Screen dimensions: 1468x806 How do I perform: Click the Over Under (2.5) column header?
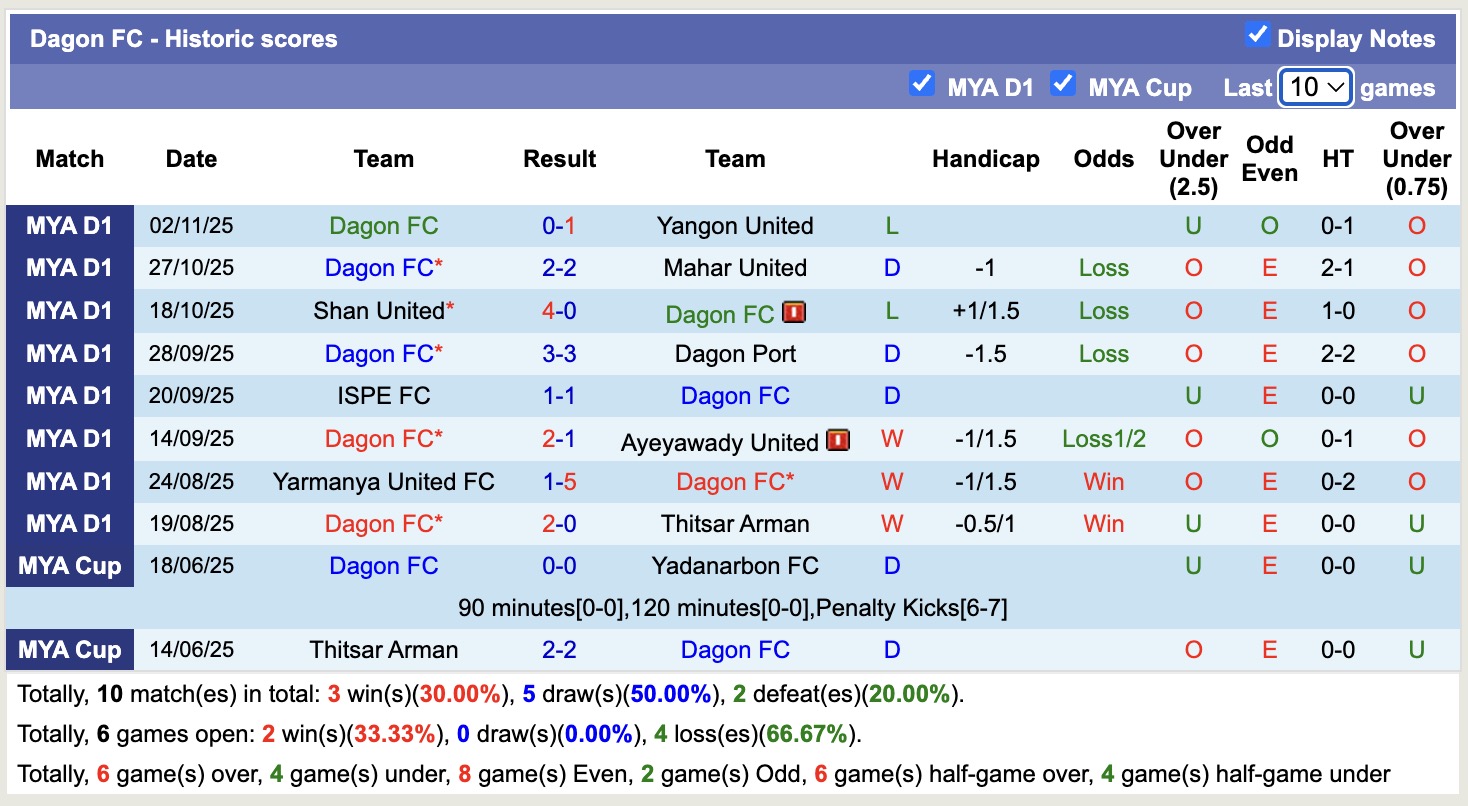1193,159
